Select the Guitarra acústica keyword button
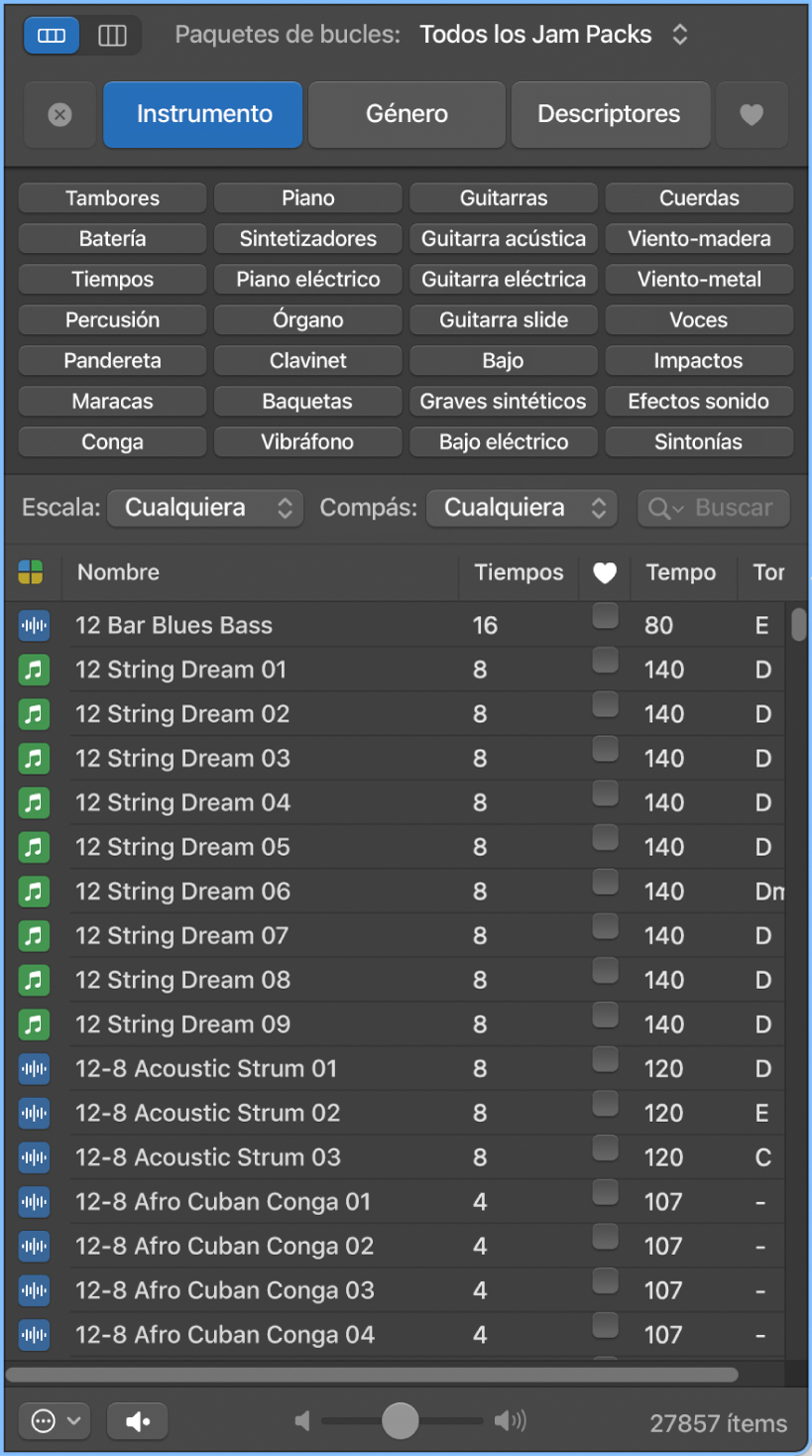 pos(503,238)
